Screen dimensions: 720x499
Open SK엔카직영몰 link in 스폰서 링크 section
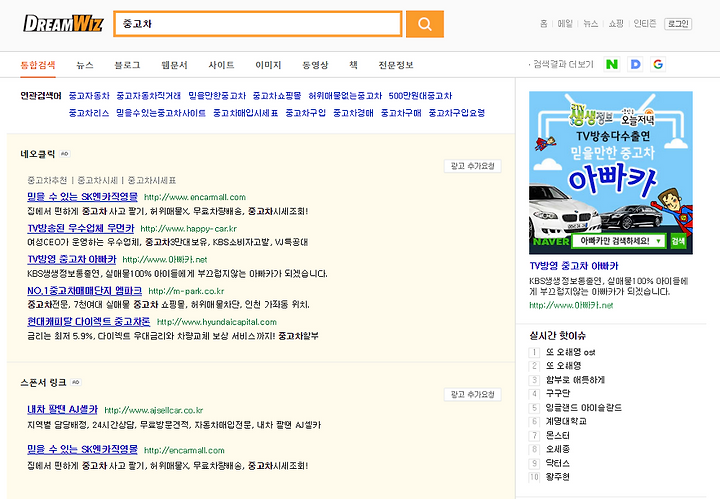[82, 450]
